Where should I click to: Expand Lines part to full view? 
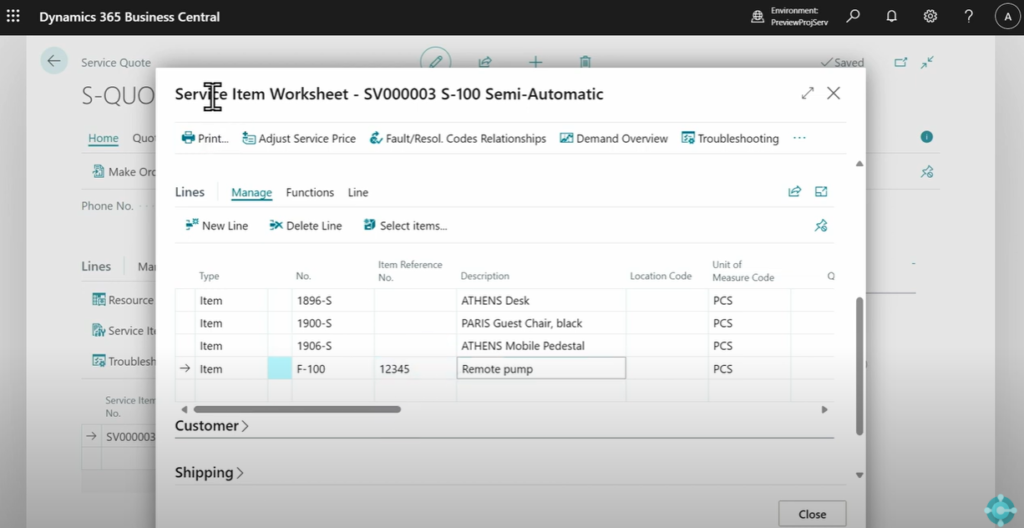tap(822, 191)
